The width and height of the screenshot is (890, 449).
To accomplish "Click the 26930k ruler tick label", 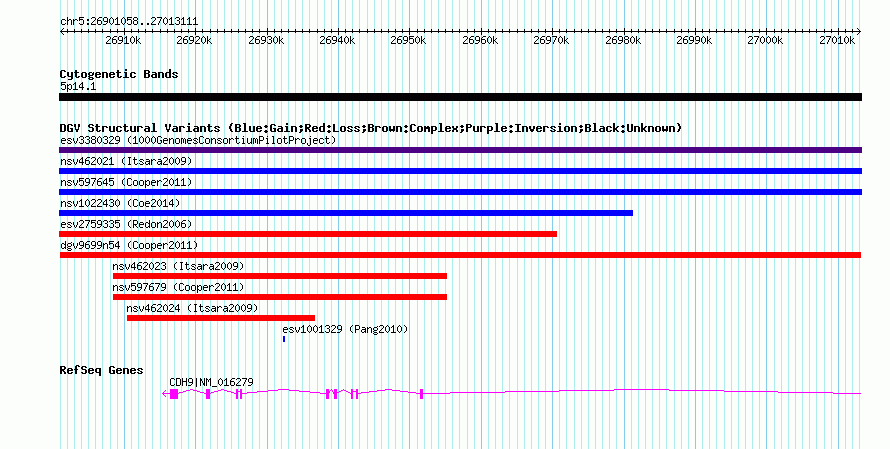I will pos(266,40).
